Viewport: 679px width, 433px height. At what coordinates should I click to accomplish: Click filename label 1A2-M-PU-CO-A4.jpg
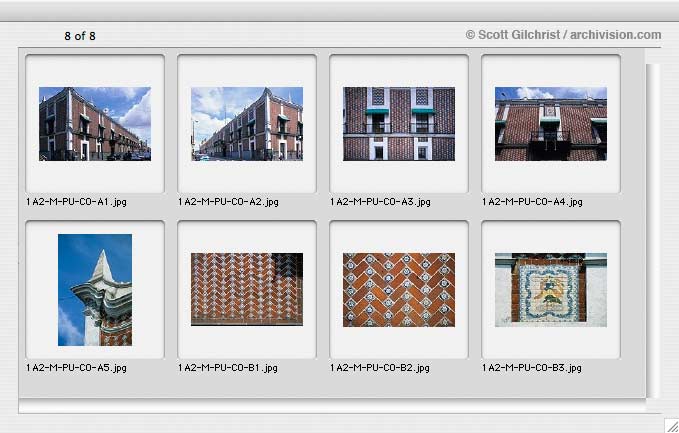coord(532,202)
